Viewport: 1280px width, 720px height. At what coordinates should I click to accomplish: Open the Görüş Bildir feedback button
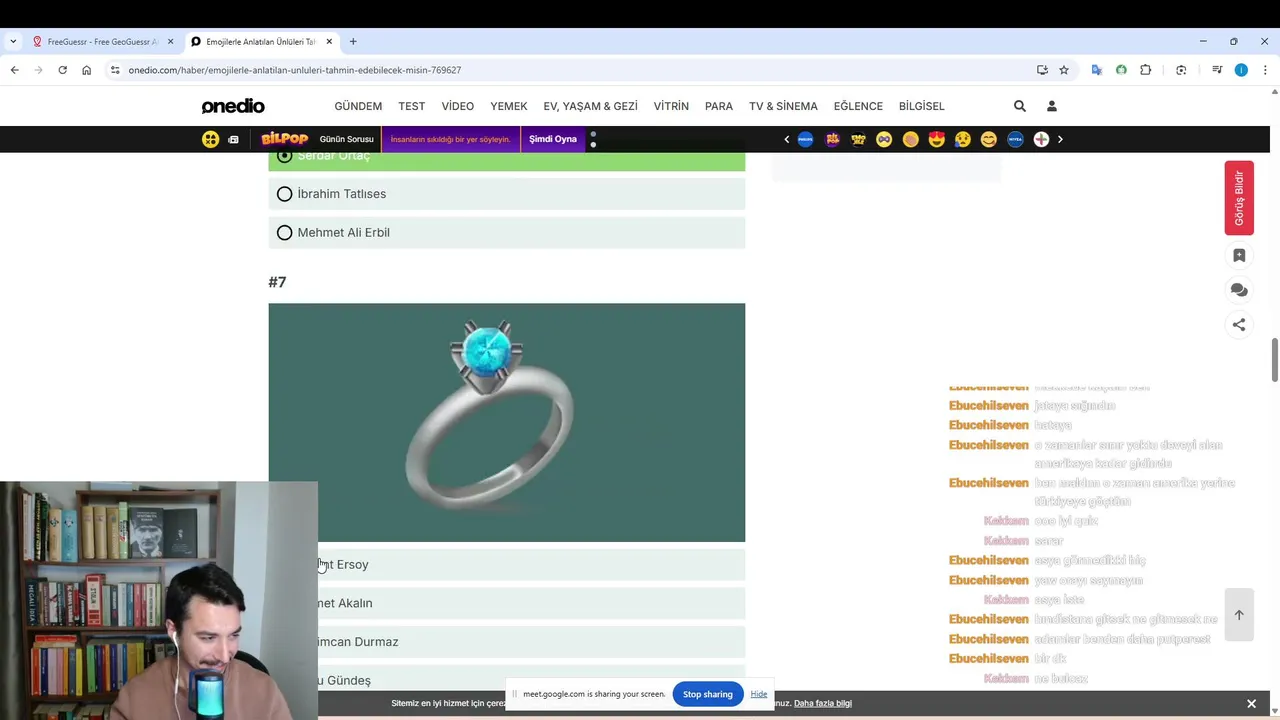pyautogui.click(x=1239, y=198)
